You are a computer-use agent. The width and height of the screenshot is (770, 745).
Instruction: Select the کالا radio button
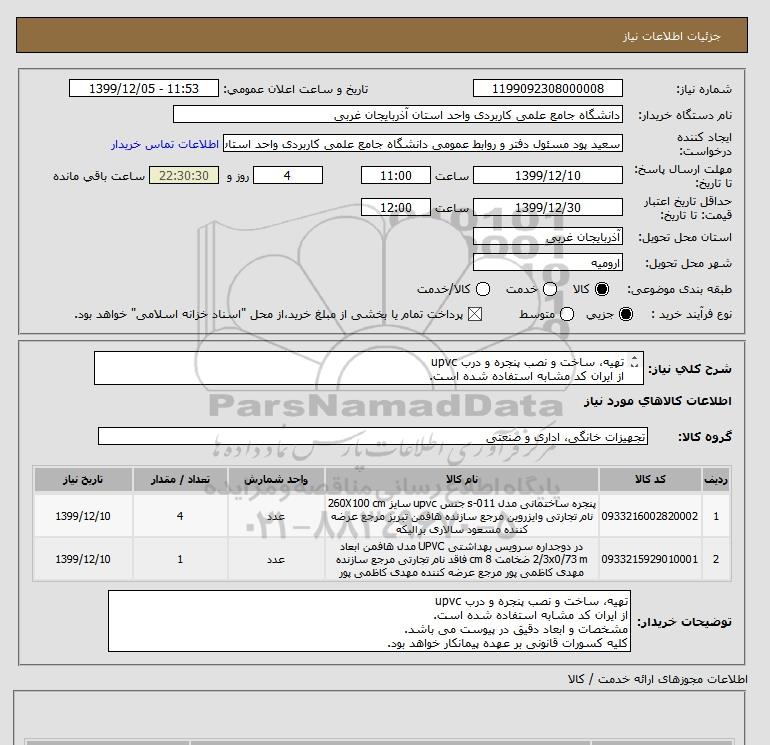tap(602, 289)
